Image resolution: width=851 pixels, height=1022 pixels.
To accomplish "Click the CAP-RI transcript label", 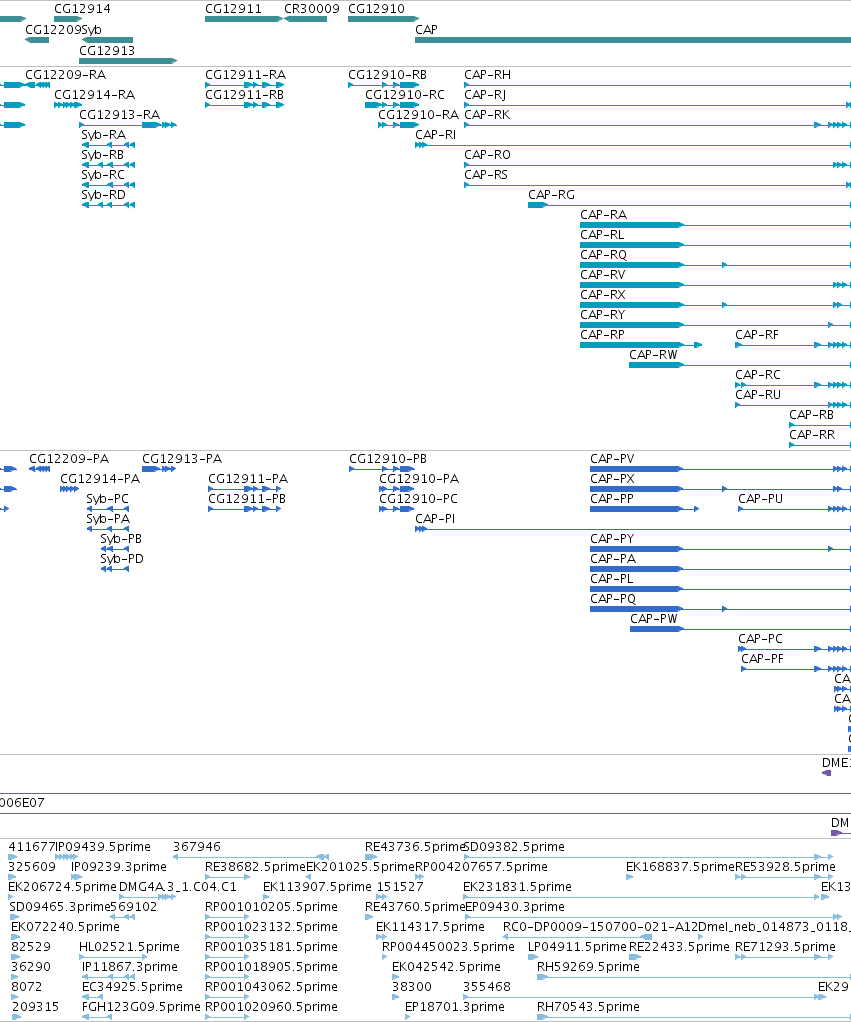I will coord(435,134).
